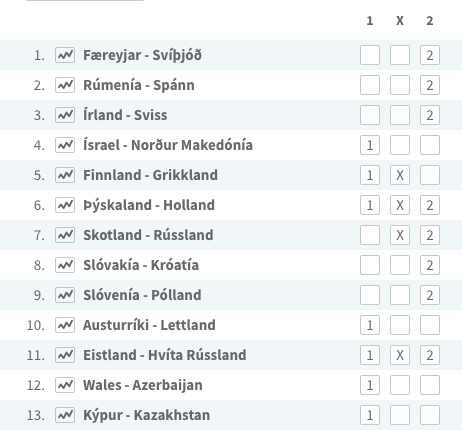The height and width of the screenshot is (439, 462).
Task: Check the X box for Ísrael - Norður Makedónía
Action: [x=400, y=145]
